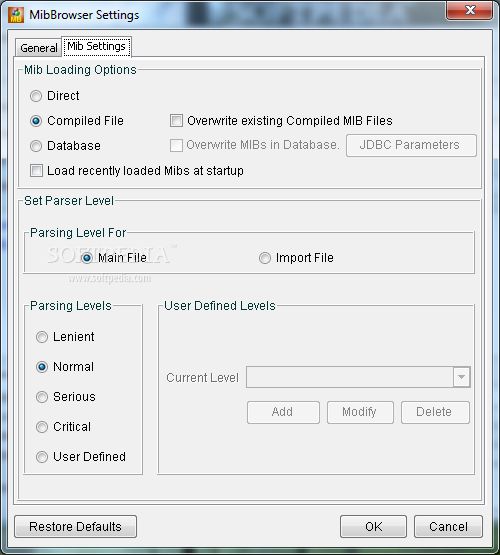Confirm settings with OK

pos(373,527)
